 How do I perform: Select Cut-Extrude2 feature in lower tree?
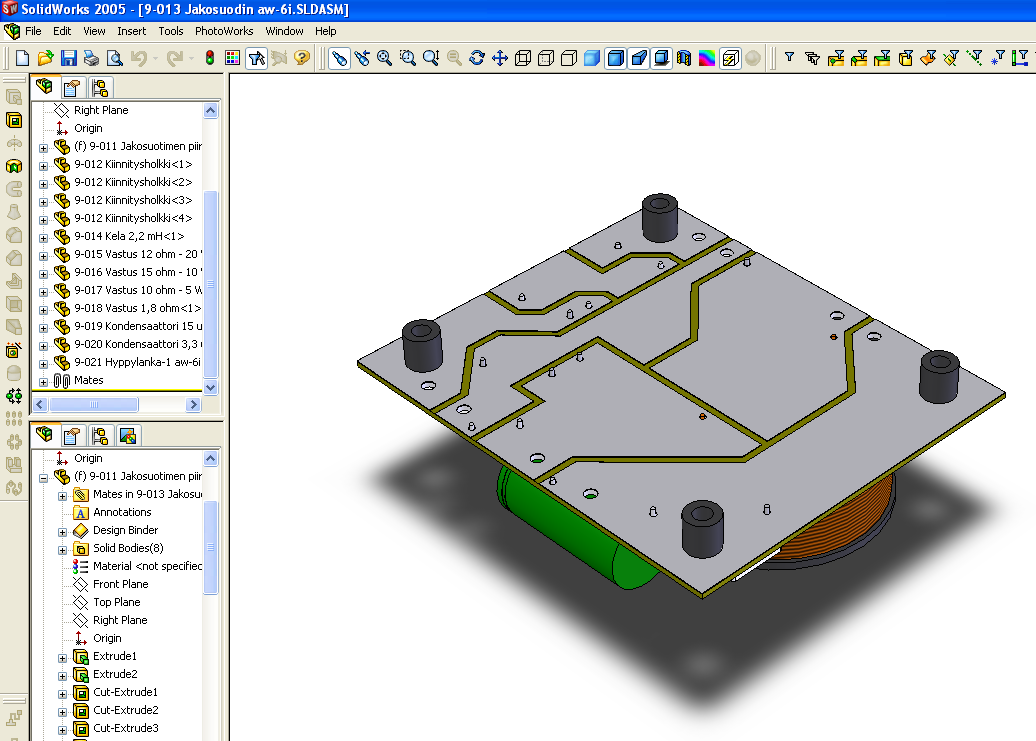click(125, 710)
